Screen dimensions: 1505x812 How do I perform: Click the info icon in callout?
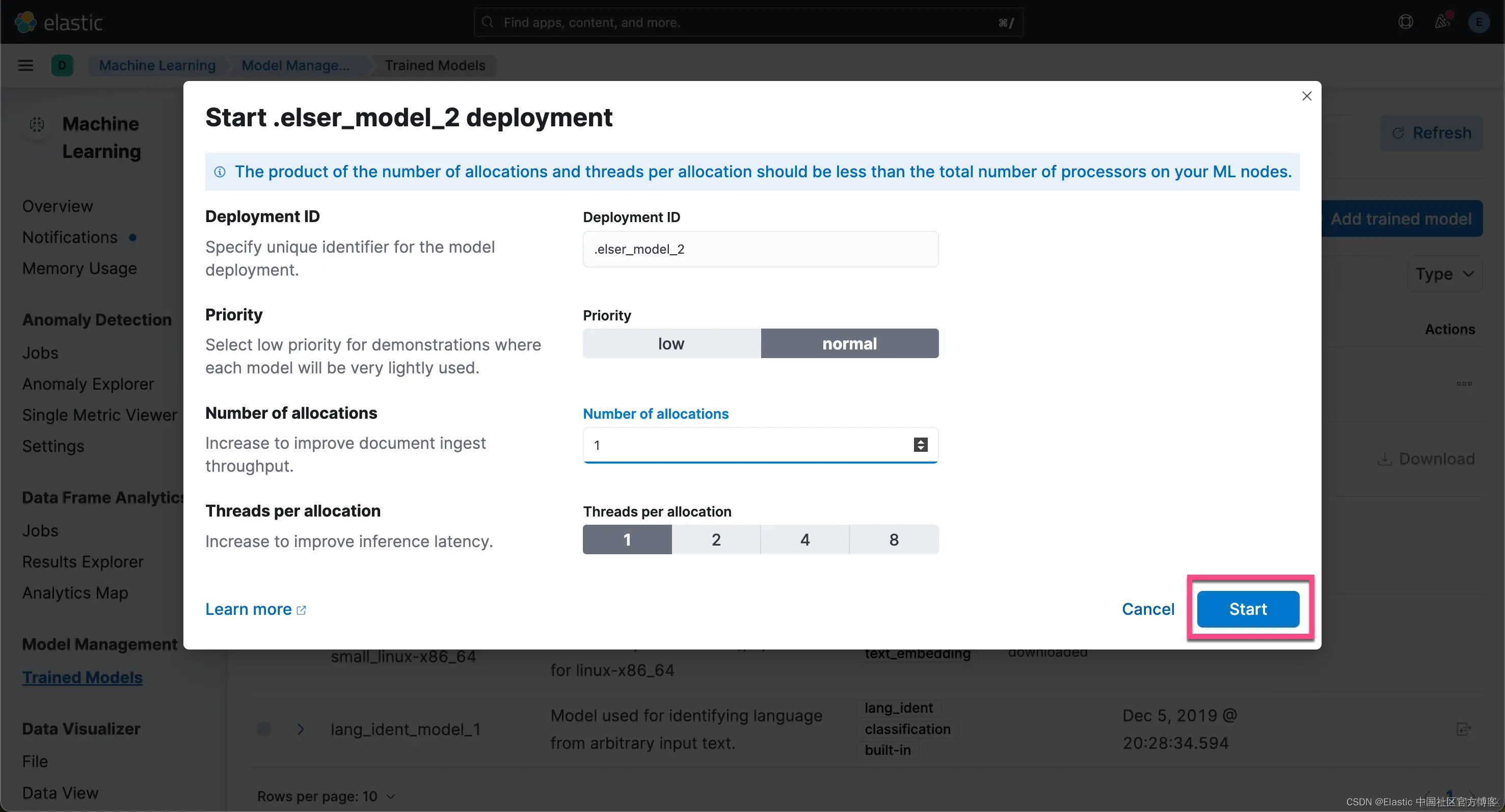coord(220,172)
